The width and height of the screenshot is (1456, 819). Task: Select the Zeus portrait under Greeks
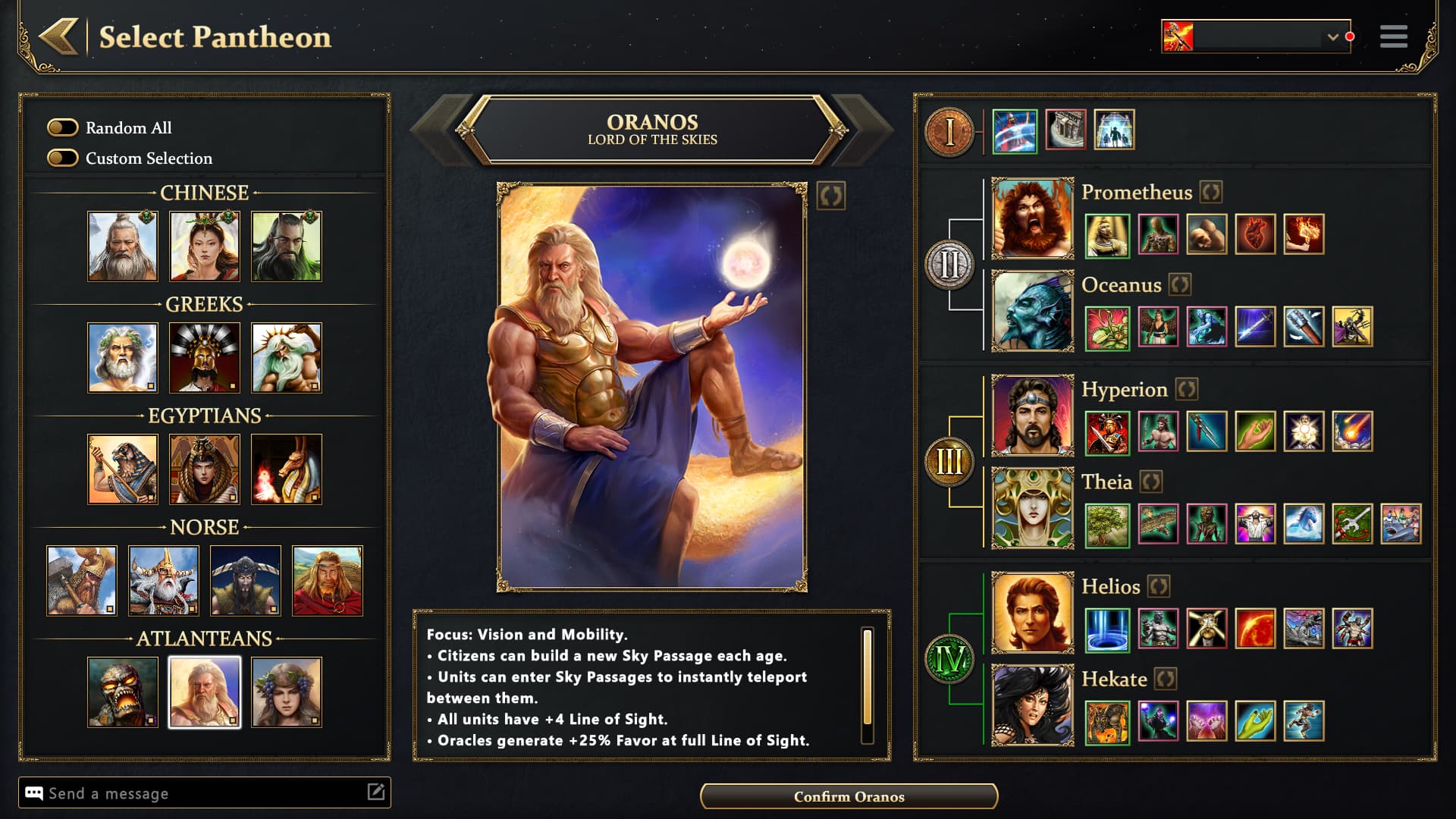123,358
